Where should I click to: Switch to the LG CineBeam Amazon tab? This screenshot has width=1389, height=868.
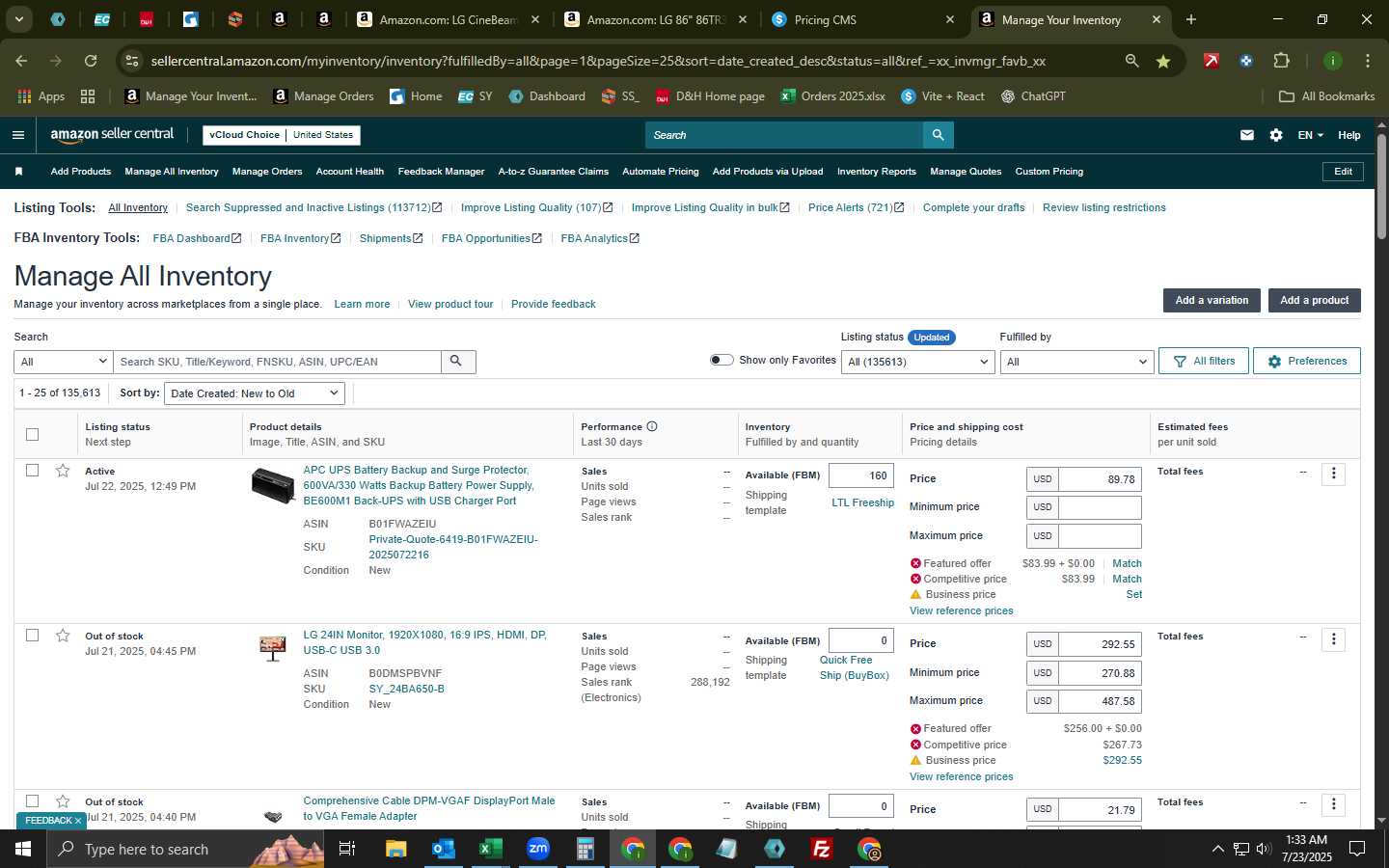click(449, 19)
